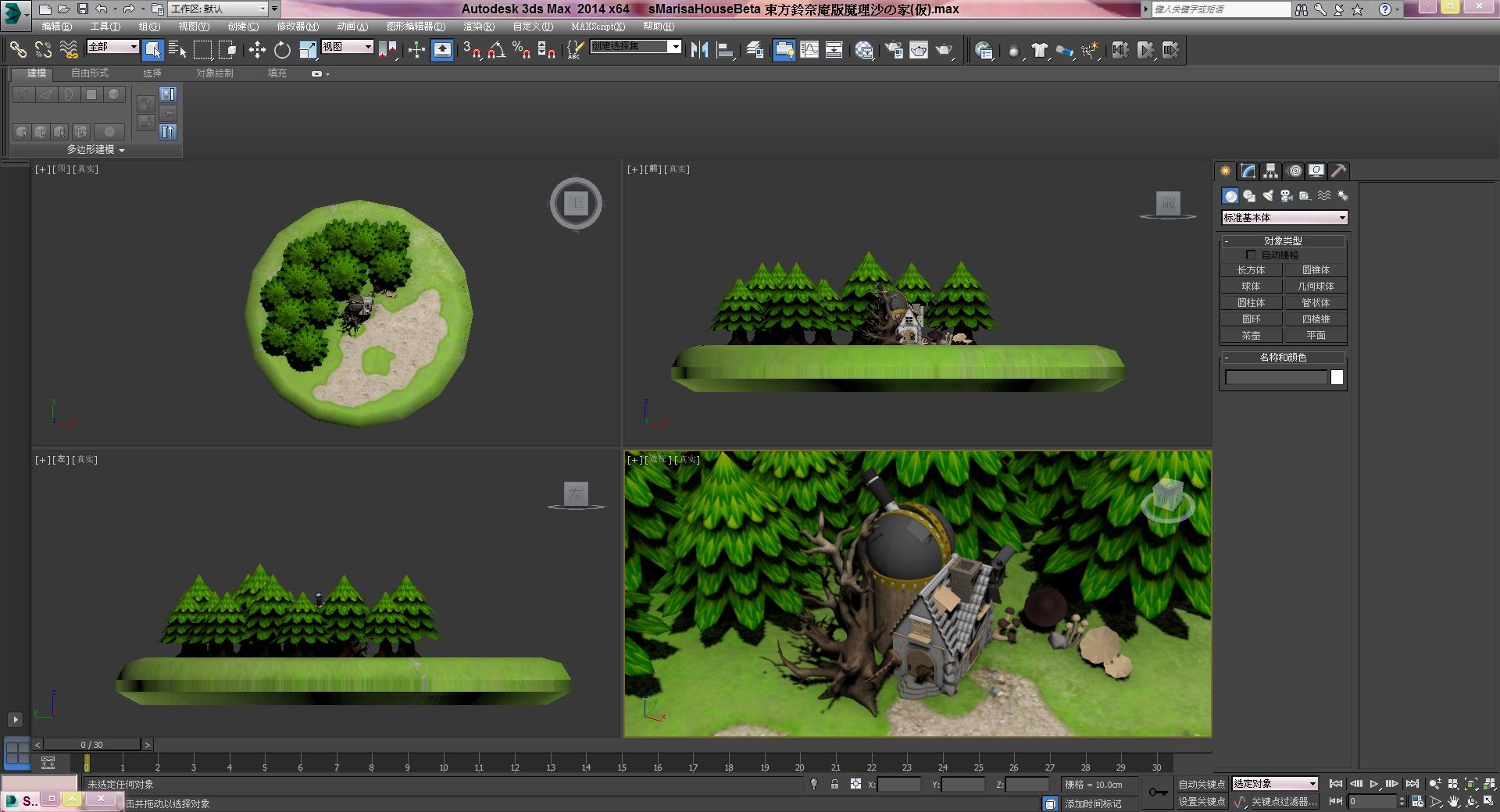
Task: Open the 编辑(E) menu
Action: click(x=56, y=27)
